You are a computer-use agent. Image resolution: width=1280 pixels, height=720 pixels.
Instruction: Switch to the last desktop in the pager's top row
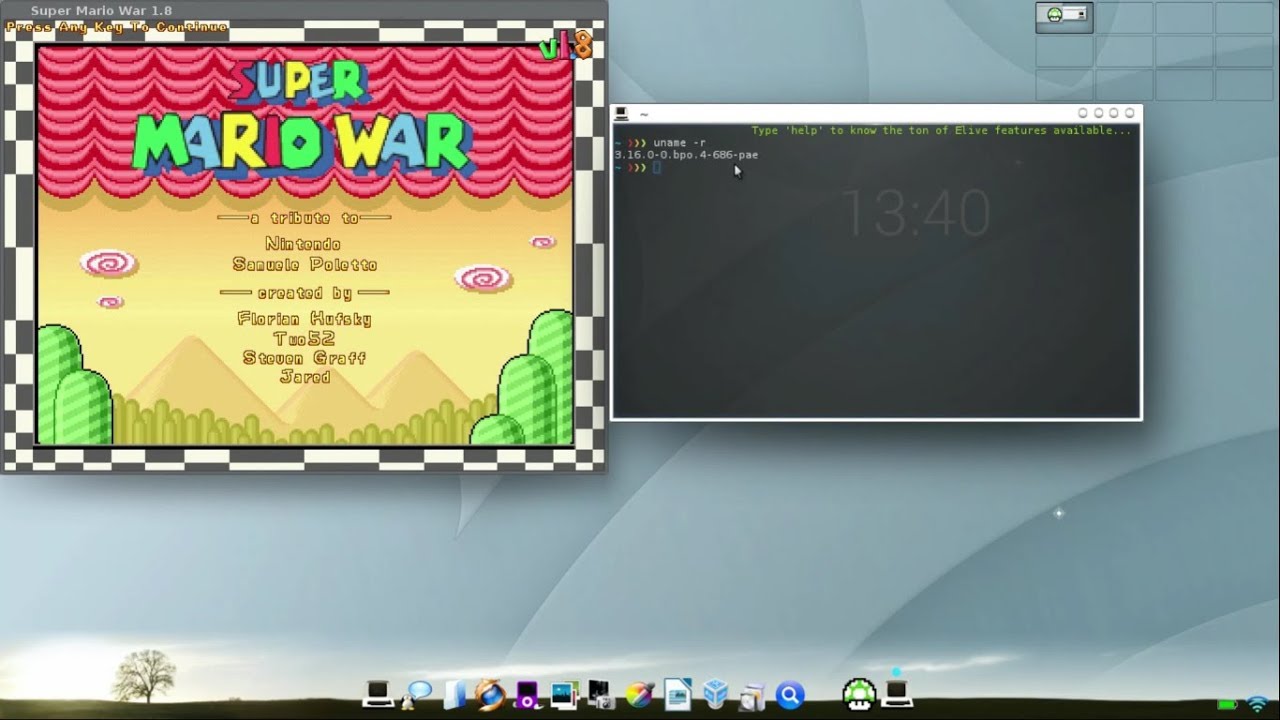tap(1243, 18)
